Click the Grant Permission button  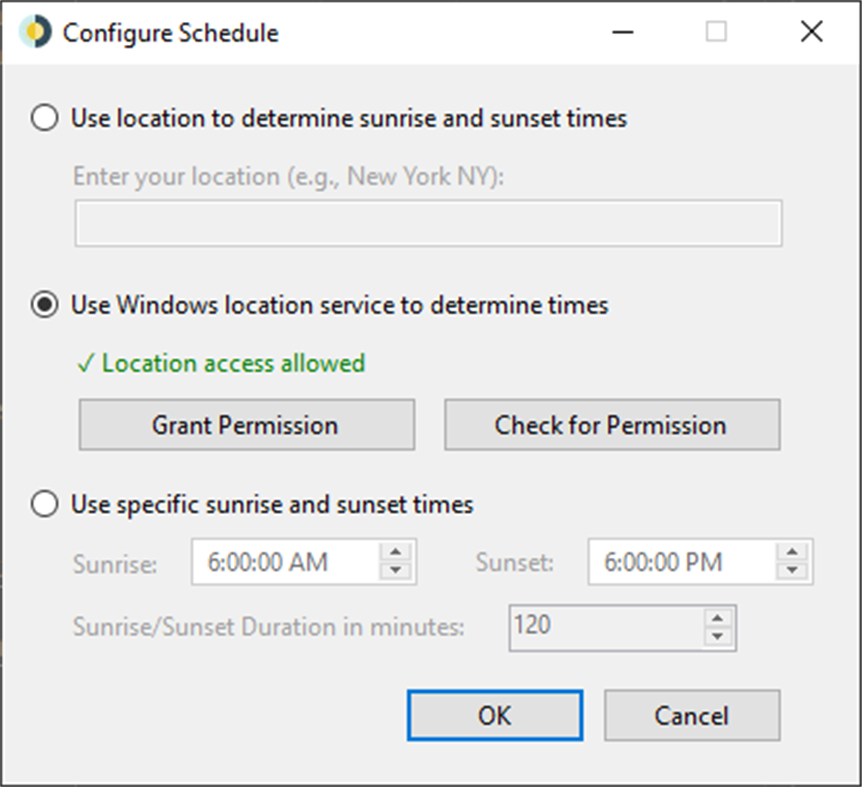245,424
